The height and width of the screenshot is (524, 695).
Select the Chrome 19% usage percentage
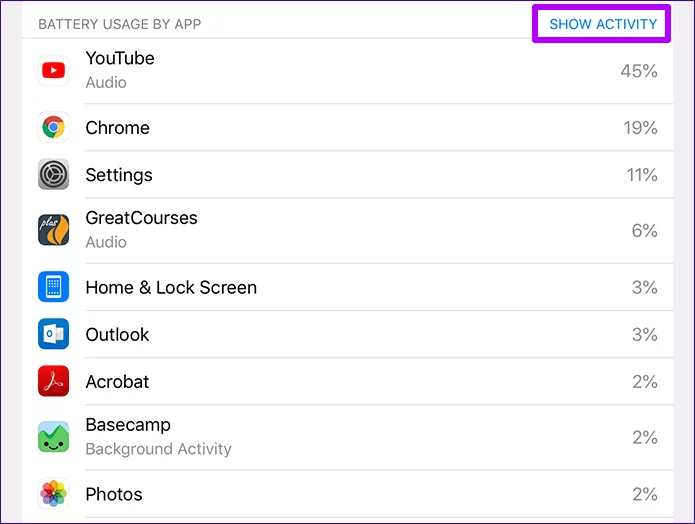(638, 128)
